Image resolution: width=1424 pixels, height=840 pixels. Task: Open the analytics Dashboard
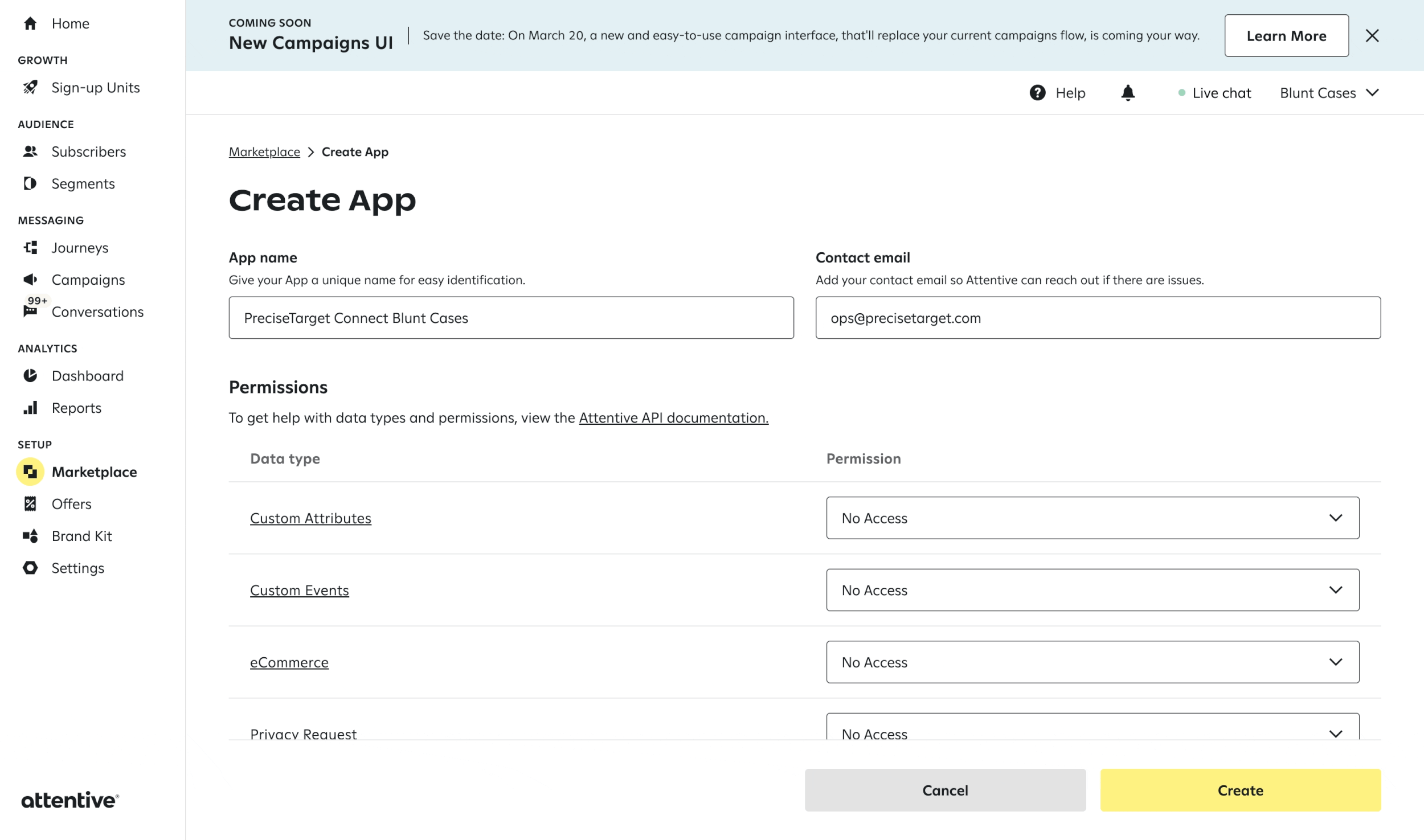pos(87,376)
